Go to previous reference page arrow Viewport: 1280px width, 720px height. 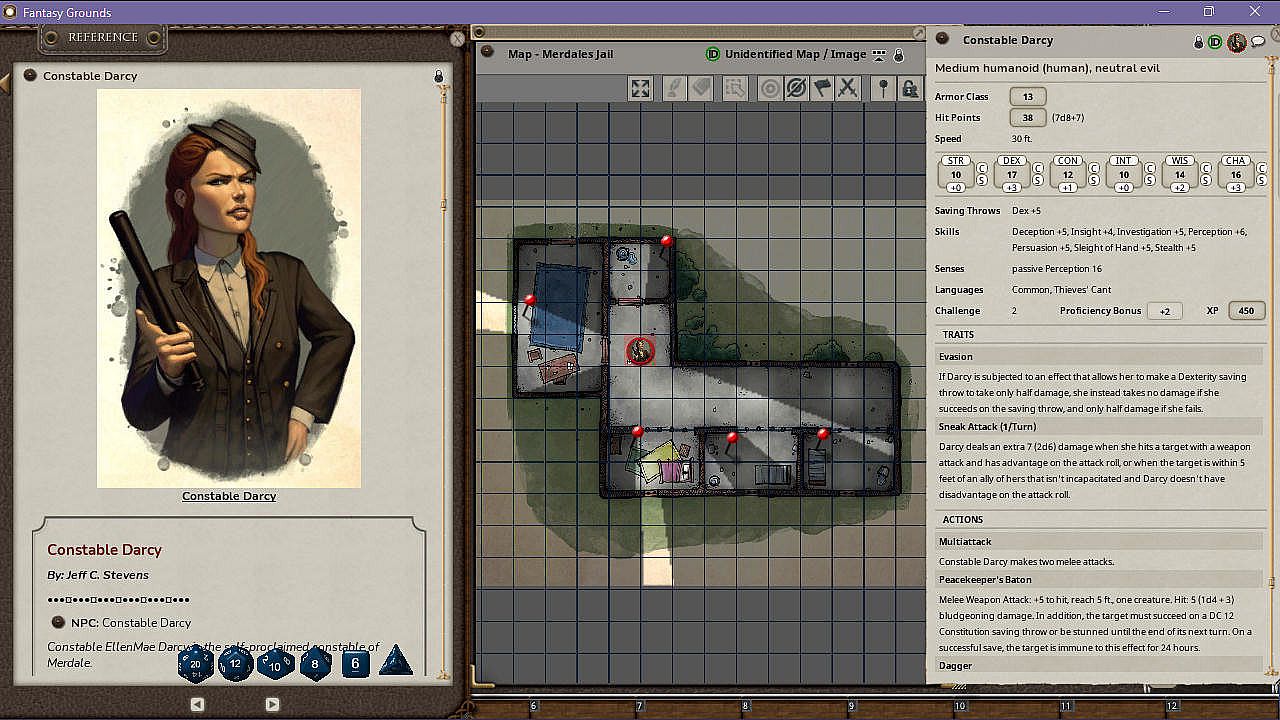tap(197, 704)
